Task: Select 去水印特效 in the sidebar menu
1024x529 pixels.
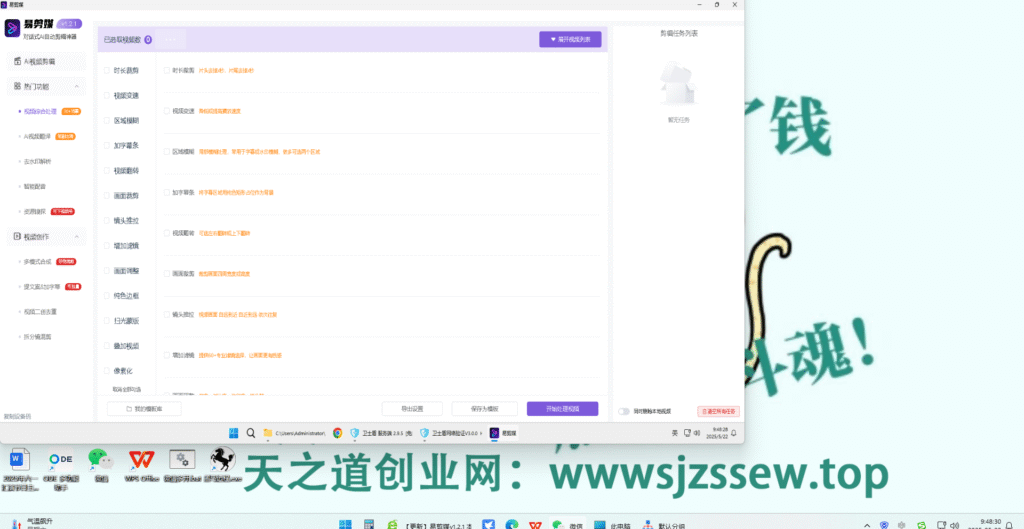Action: pyautogui.click(x=38, y=161)
